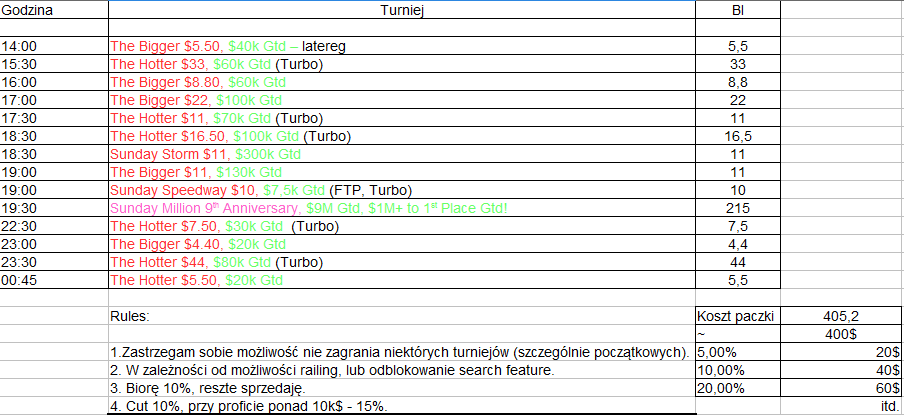Select the 00:45 time cell
The width and height of the screenshot is (904, 415).
click(x=54, y=280)
